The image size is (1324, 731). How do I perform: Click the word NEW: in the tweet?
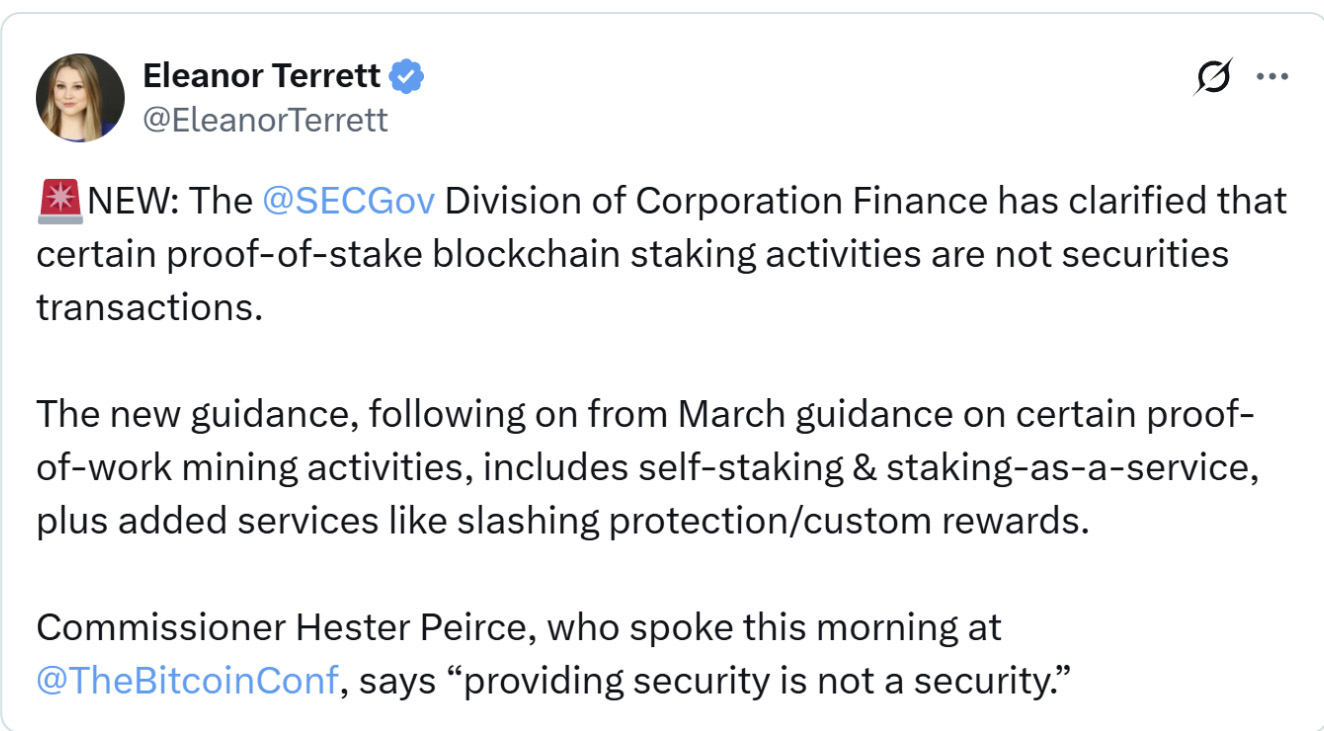(x=134, y=201)
